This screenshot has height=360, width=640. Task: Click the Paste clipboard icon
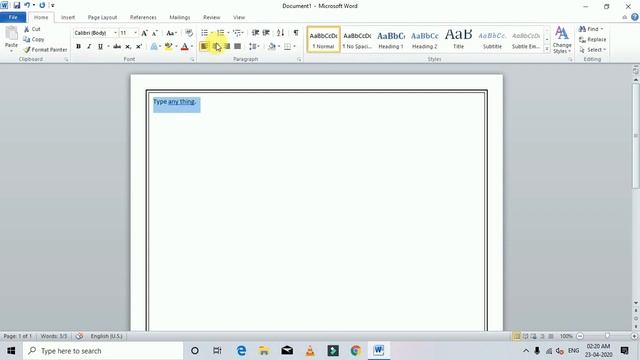point(11,34)
